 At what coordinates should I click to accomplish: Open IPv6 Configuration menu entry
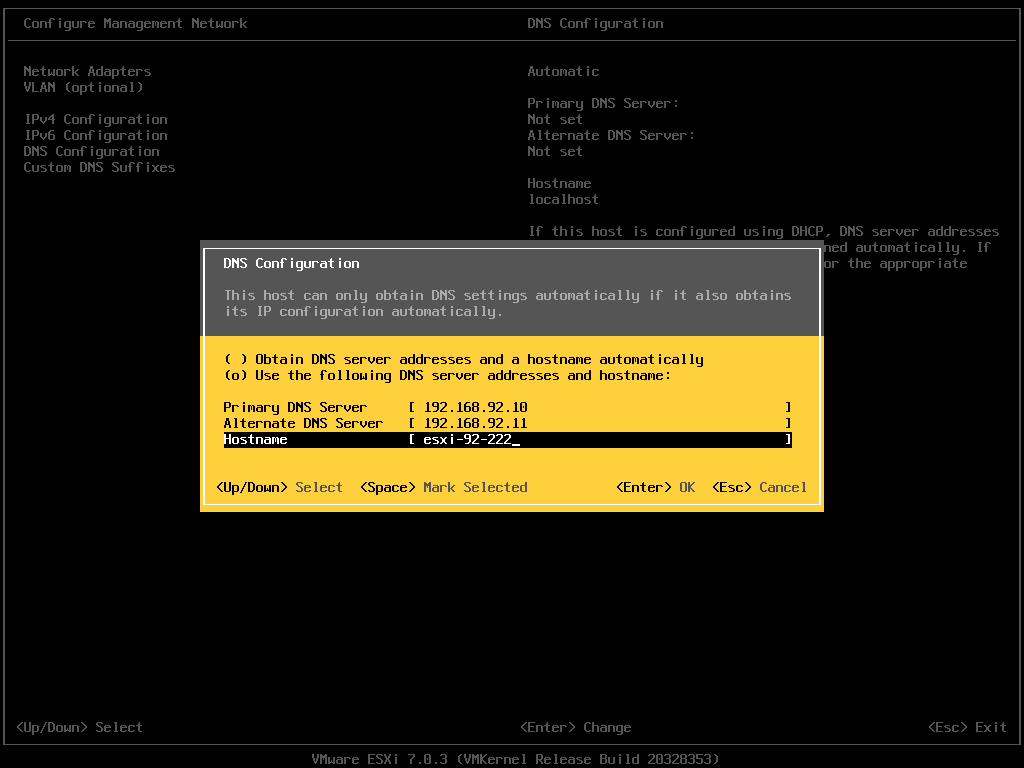95,135
